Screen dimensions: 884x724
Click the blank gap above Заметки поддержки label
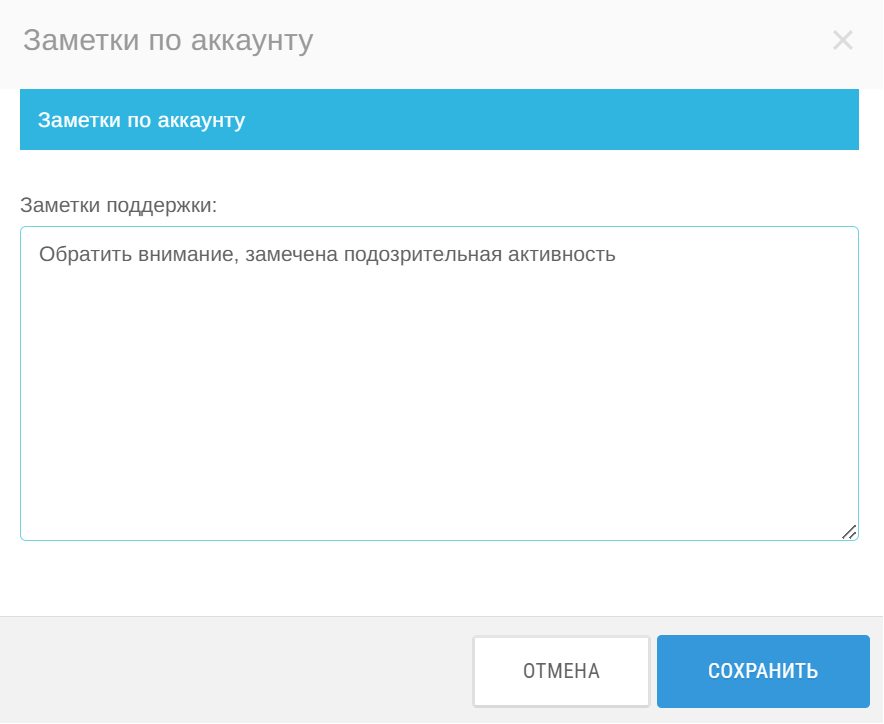click(x=439, y=171)
